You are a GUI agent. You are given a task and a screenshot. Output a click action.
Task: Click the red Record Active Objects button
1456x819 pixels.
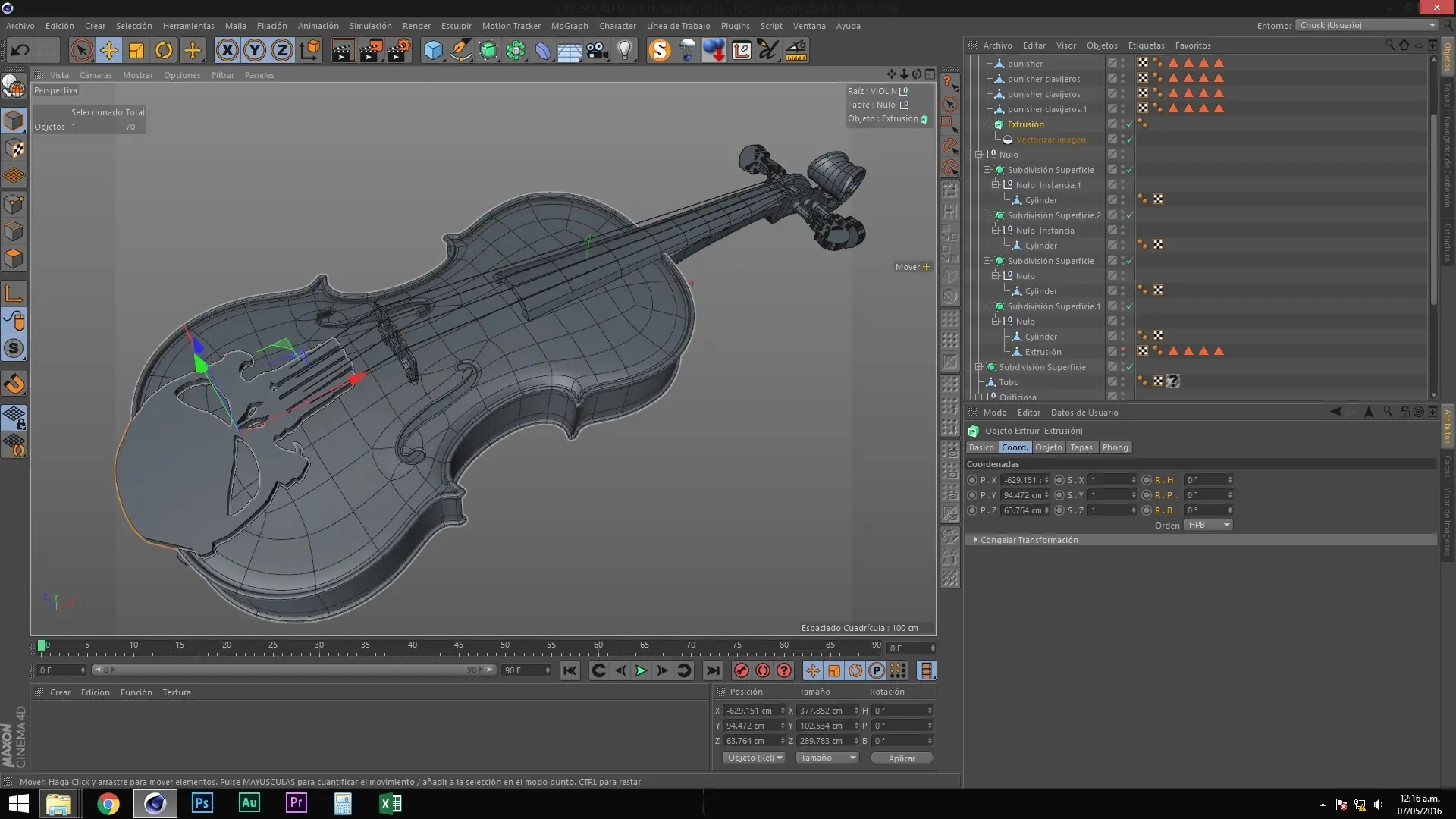click(x=742, y=670)
